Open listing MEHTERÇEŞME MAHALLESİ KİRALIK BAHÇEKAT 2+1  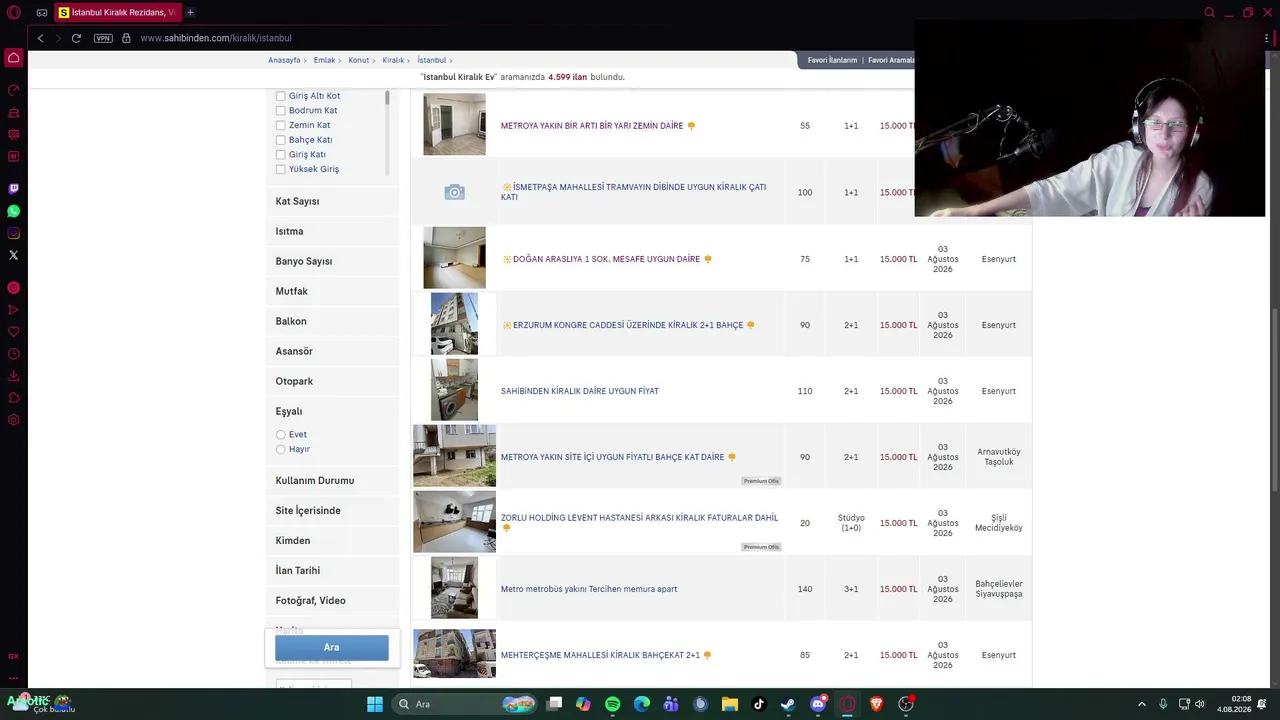pos(600,655)
